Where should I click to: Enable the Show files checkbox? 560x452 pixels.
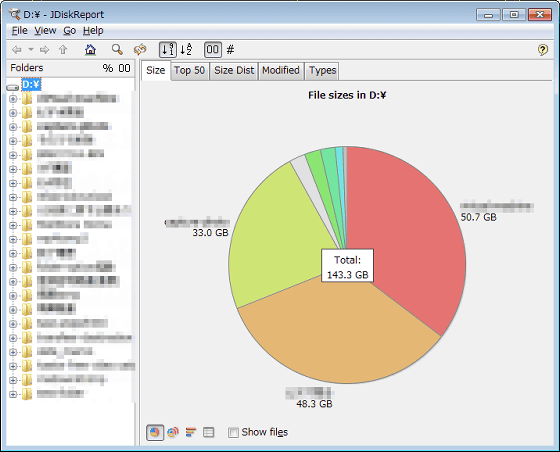tap(233, 433)
